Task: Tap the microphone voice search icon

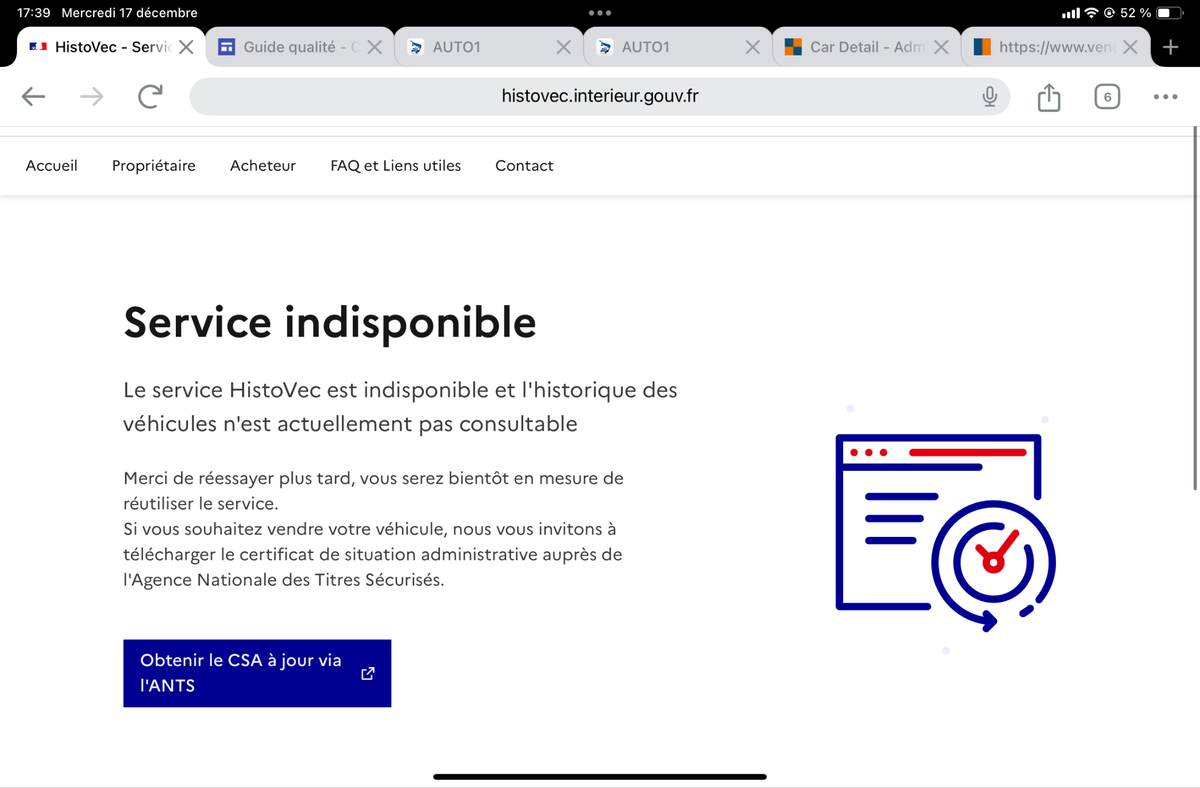Action: point(989,96)
